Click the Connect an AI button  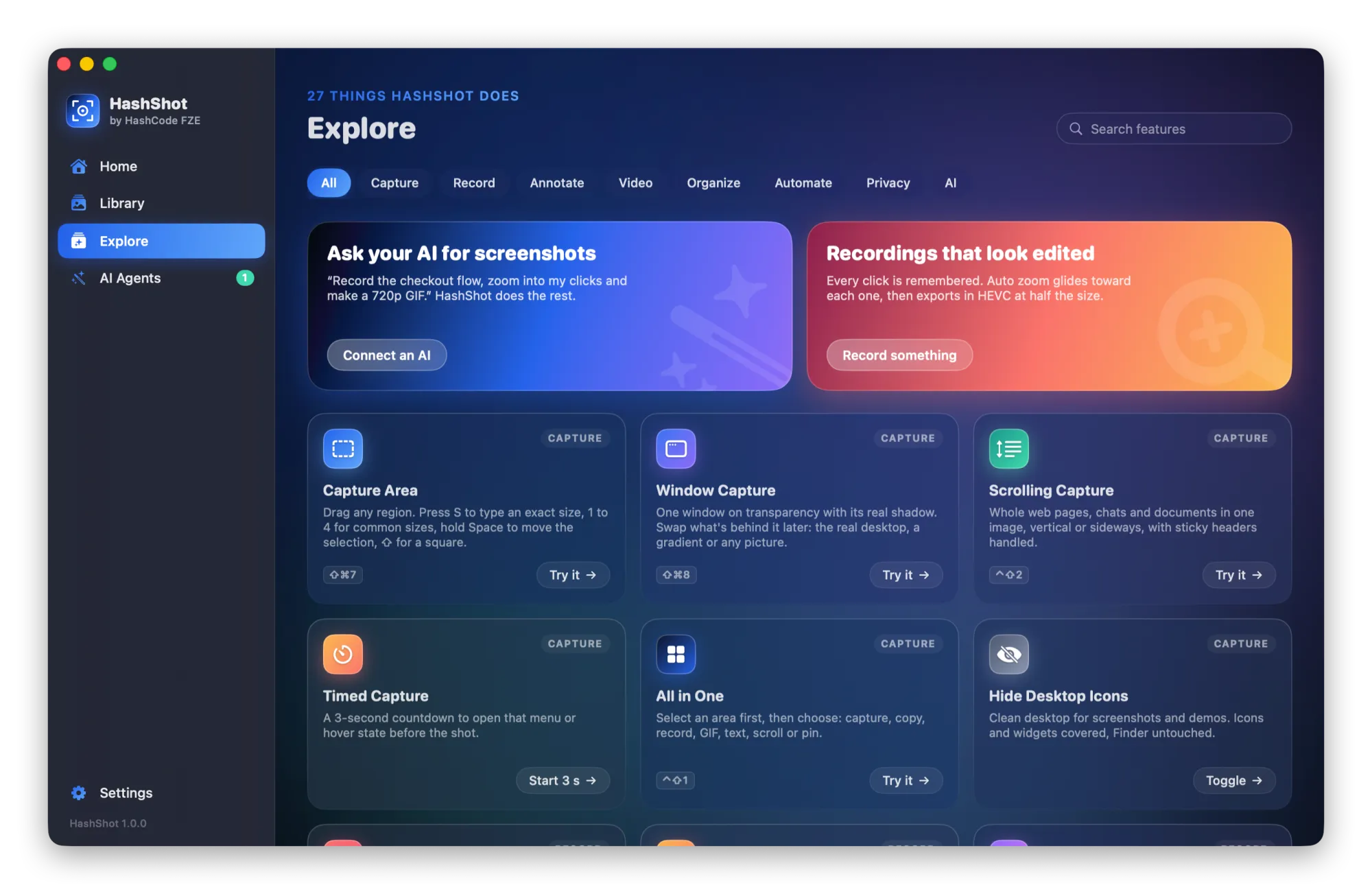click(x=387, y=355)
